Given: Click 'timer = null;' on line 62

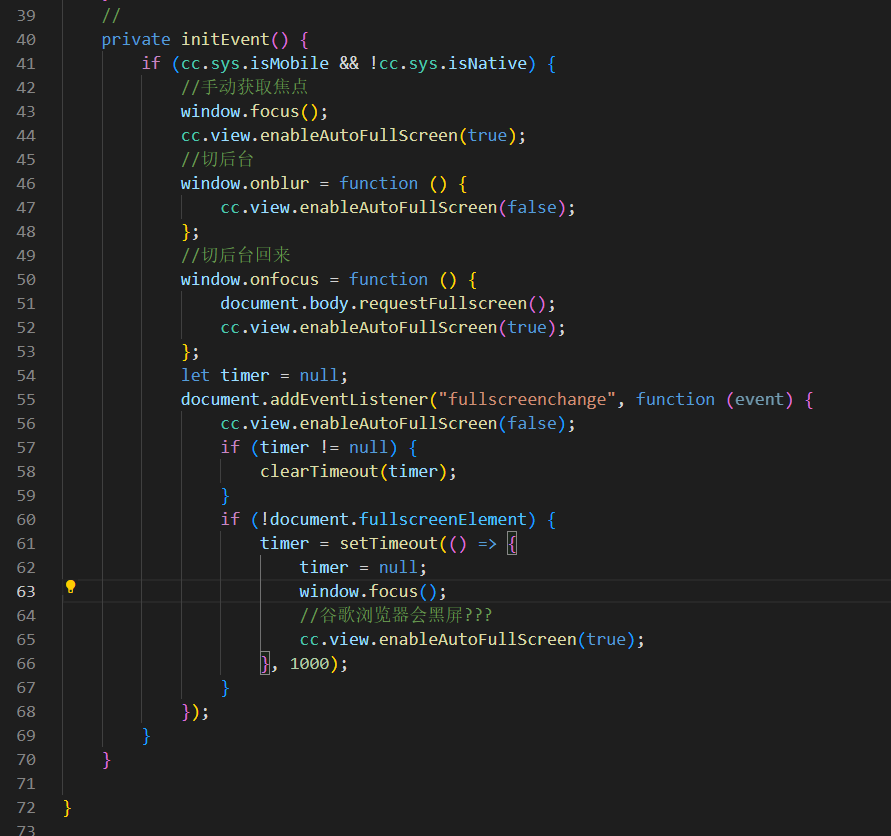Looking at the screenshot, I should pos(363,567).
